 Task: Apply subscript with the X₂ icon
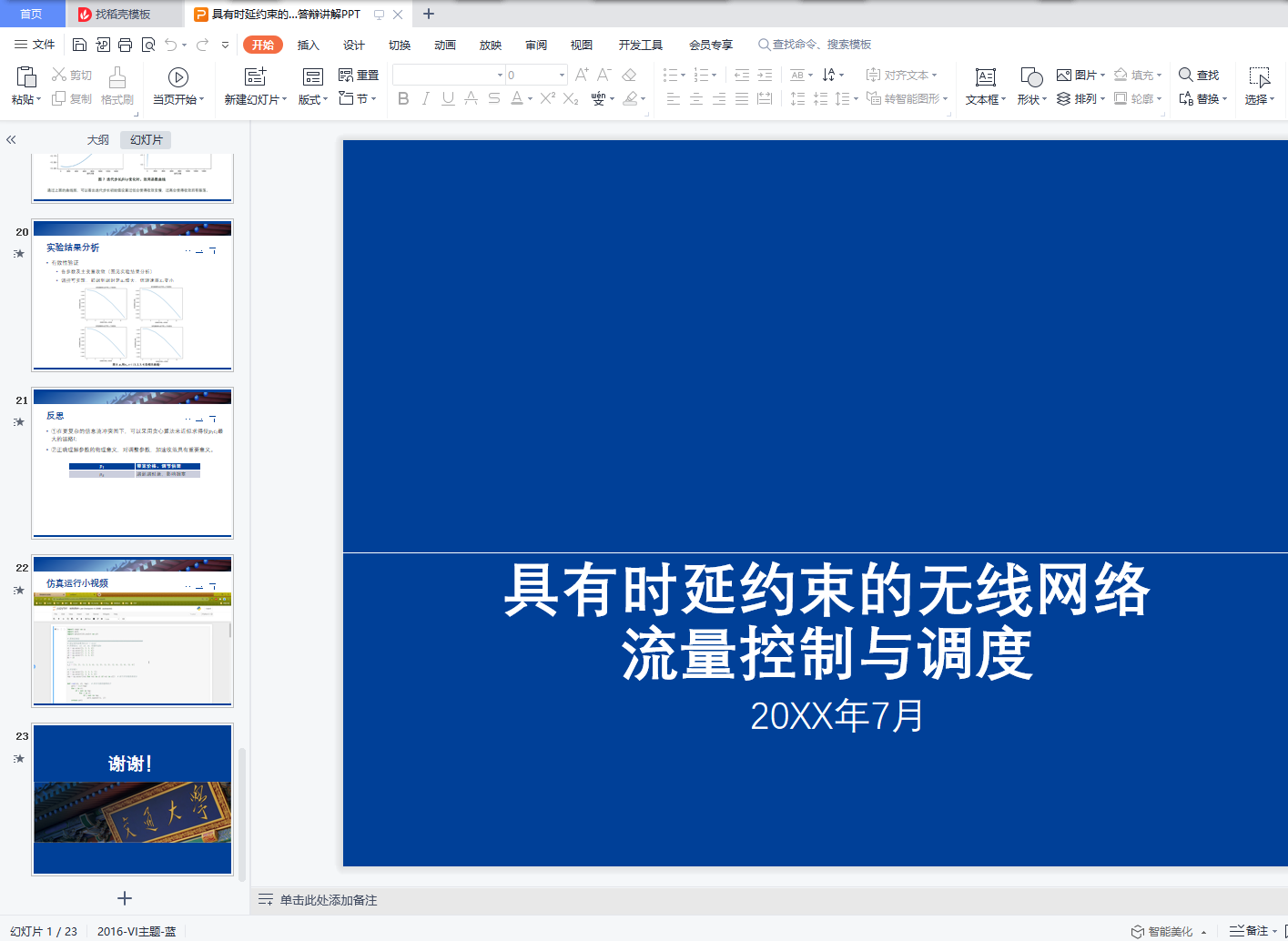[571, 98]
